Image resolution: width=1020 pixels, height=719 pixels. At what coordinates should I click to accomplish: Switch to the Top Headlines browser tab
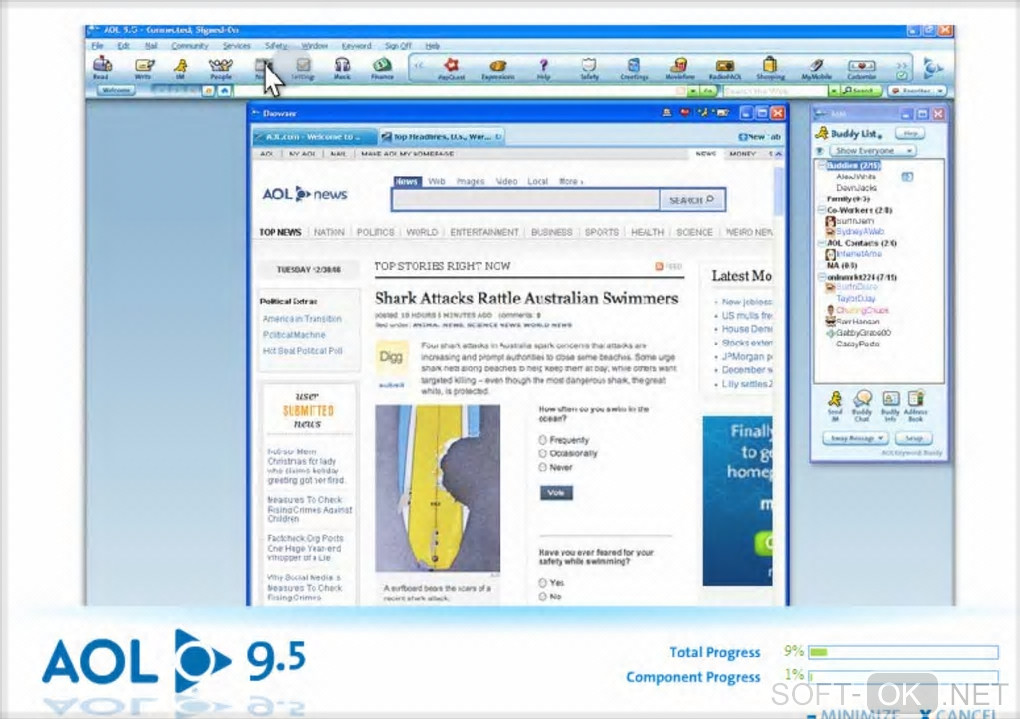pyautogui.click(x=441, y=137)
